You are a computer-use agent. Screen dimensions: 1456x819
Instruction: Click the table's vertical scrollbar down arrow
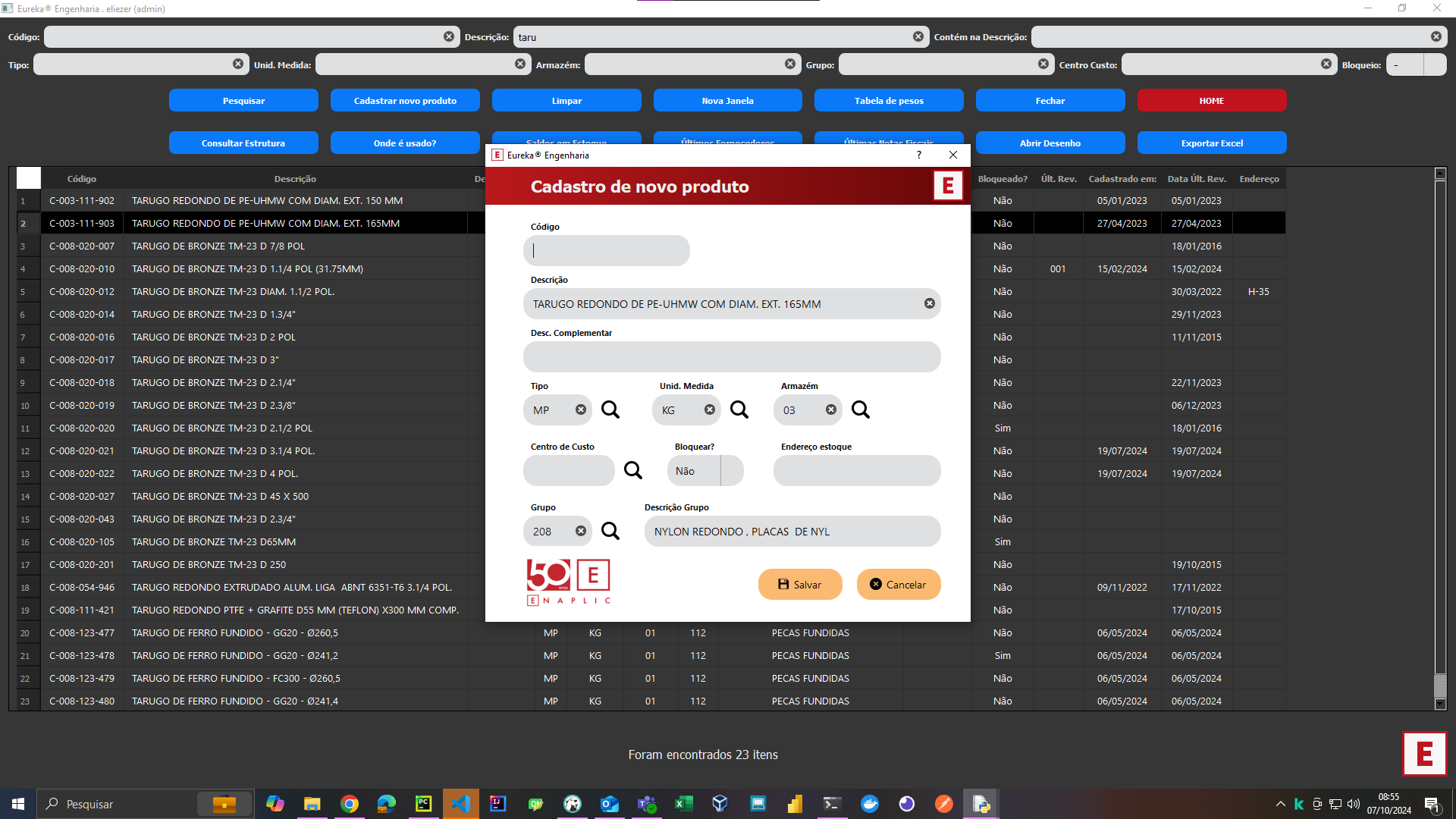(1441, 704)
